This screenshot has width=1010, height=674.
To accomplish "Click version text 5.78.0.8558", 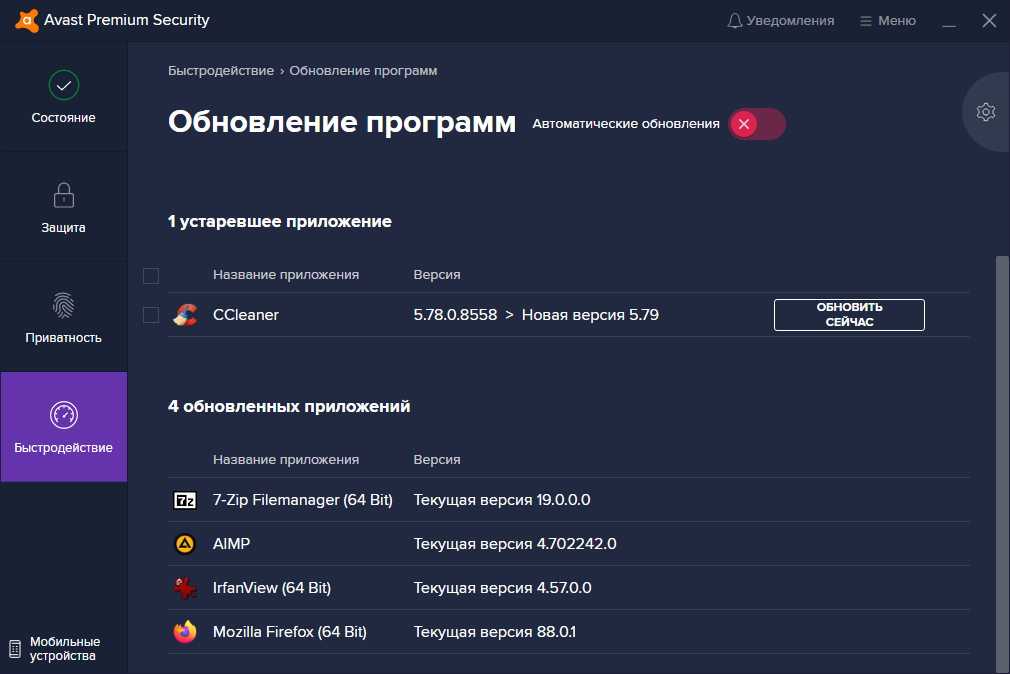I will pos(455,315).
